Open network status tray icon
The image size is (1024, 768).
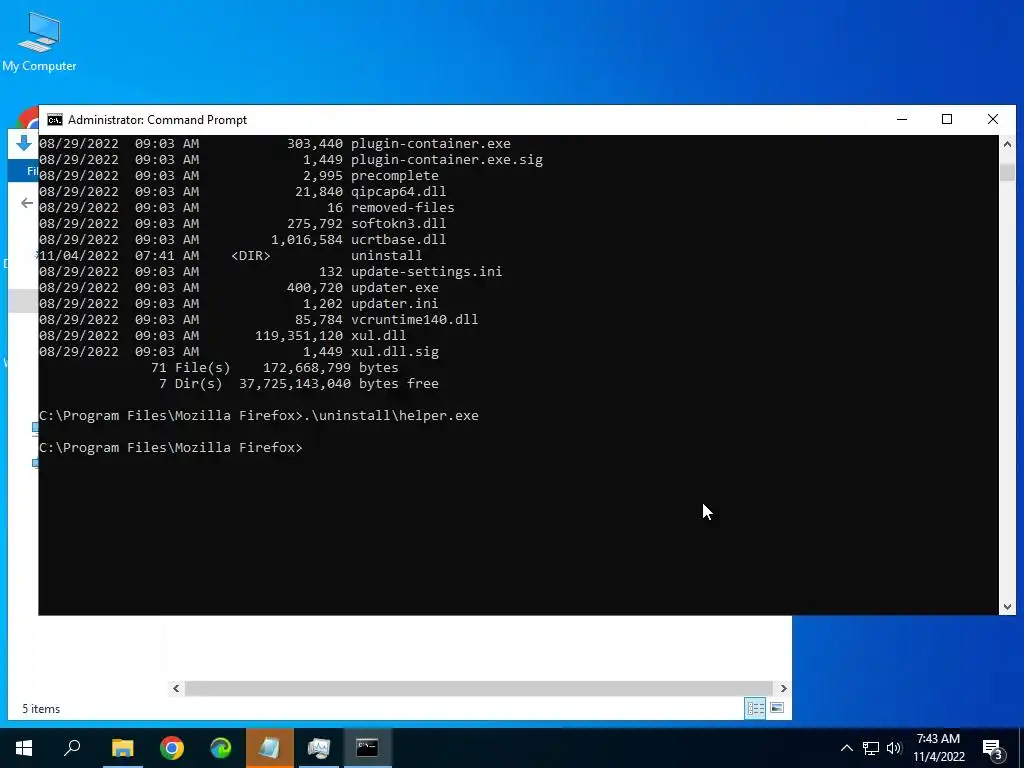[871, 748]
